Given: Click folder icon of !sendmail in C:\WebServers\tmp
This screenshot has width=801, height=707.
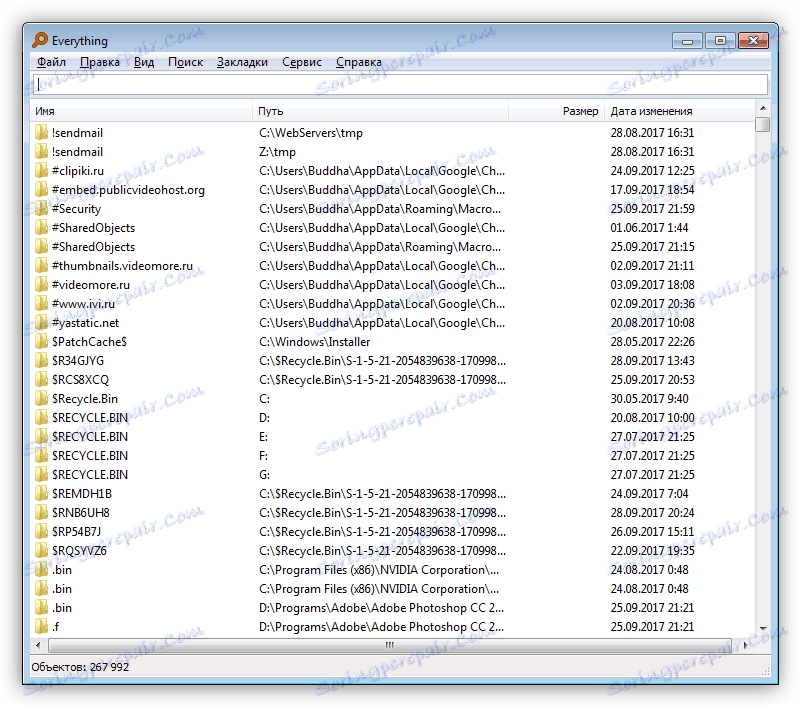Looking at the screenshot, I should [41, 133].
